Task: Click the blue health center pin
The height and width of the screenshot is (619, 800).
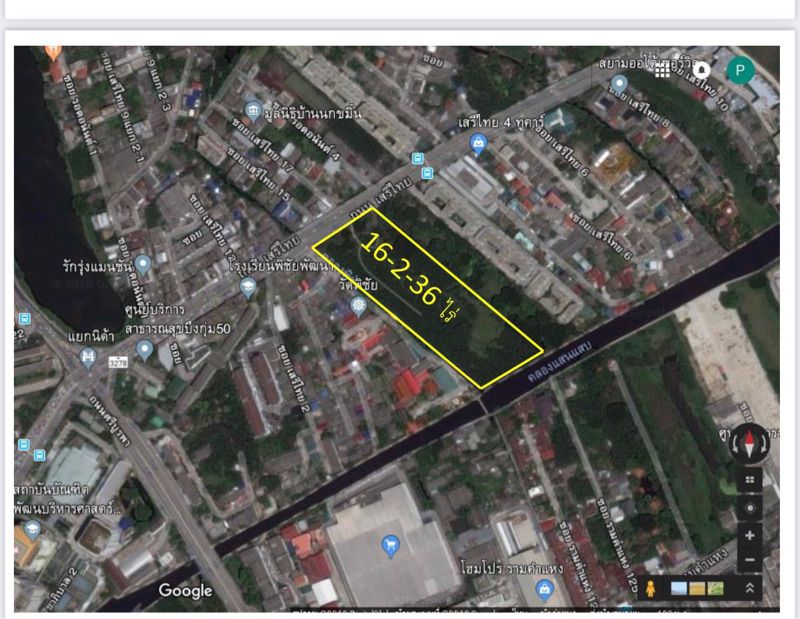Action: (145, 349)
